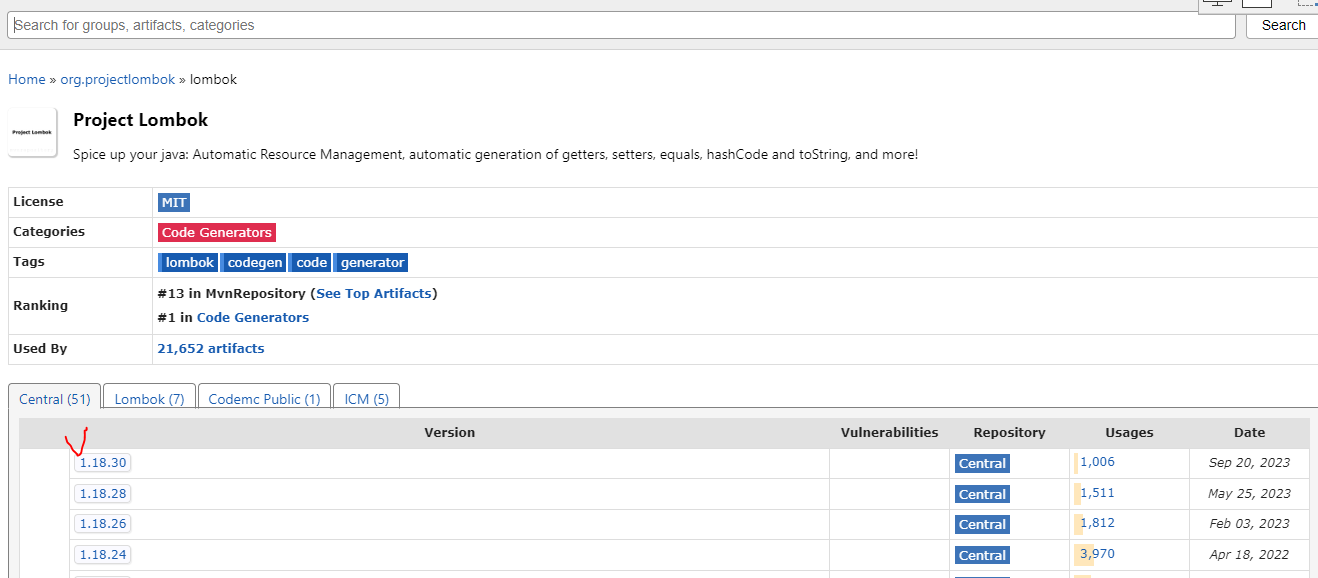1318x578 pixels.
Task: Click the Search button
Action: click(x=1283, y=25)
